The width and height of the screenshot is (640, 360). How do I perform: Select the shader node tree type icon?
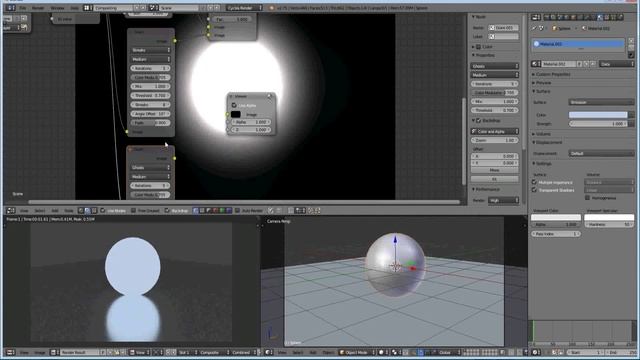pyautogui.click(x=81, y=211)
